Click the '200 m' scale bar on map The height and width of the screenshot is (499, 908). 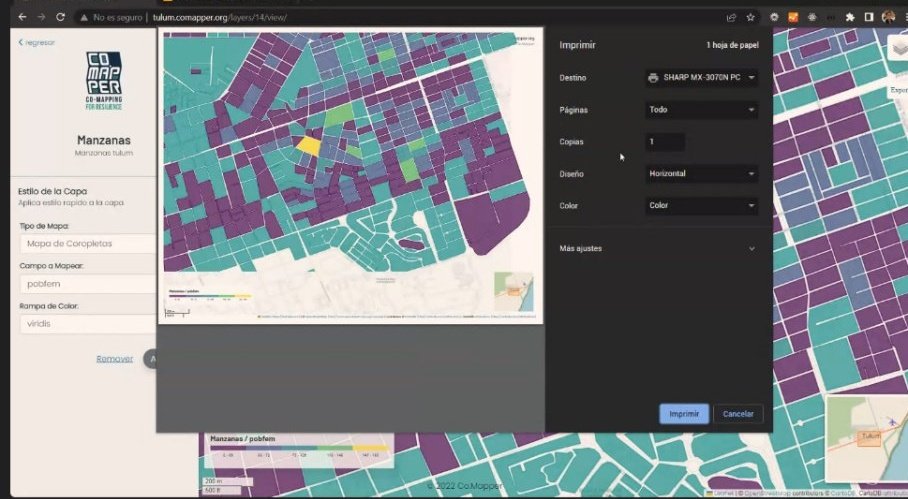227,481
